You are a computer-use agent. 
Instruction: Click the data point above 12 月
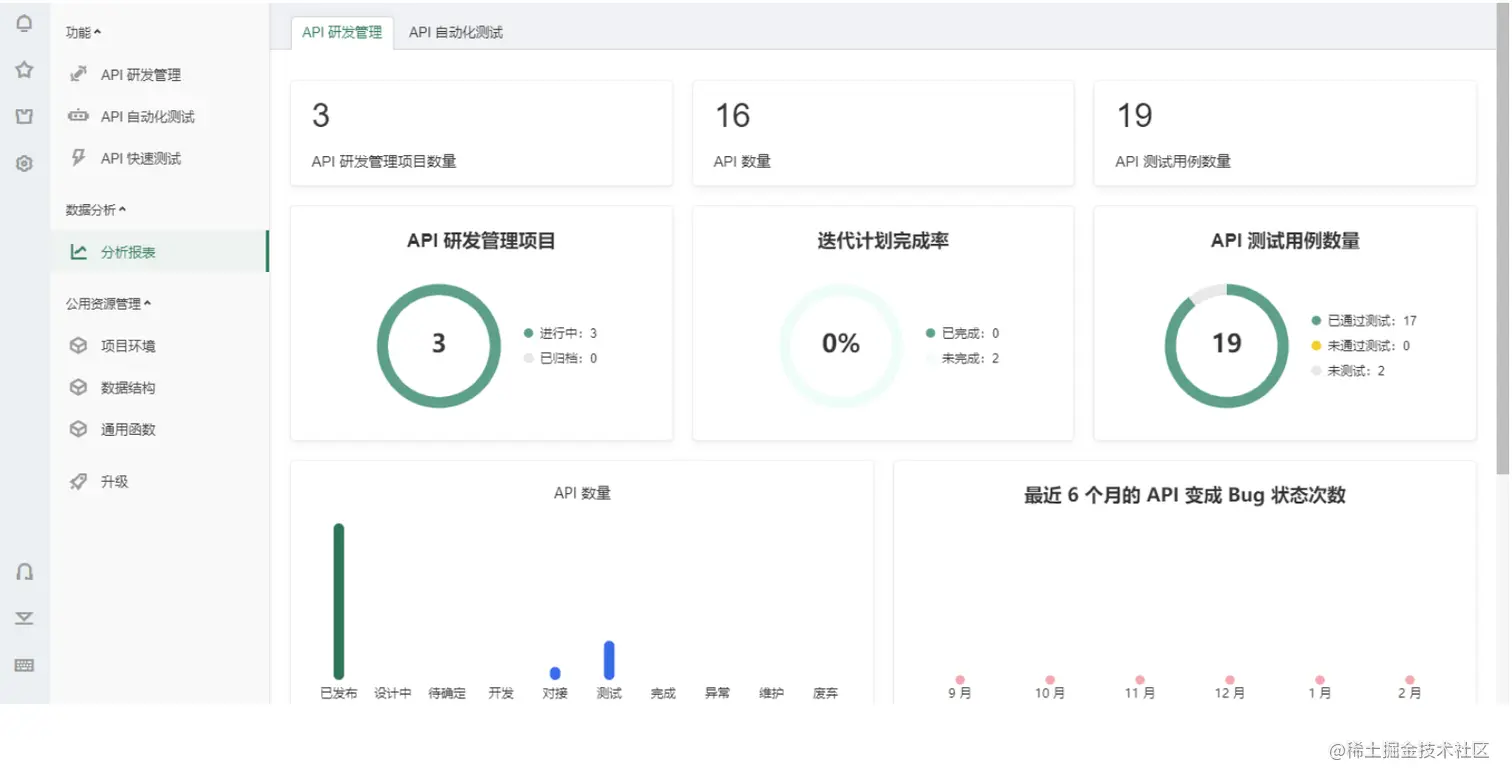click(x=1230, y=680)
